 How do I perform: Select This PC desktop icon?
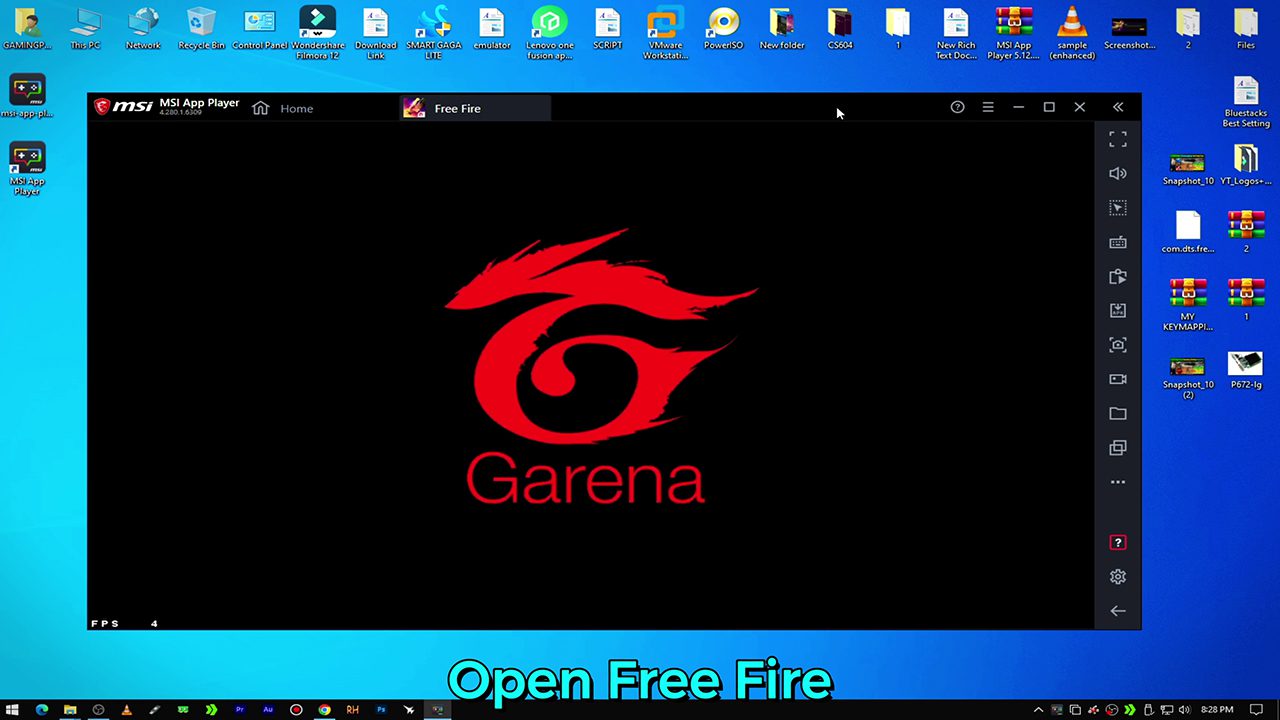click(x=85, y=28)
